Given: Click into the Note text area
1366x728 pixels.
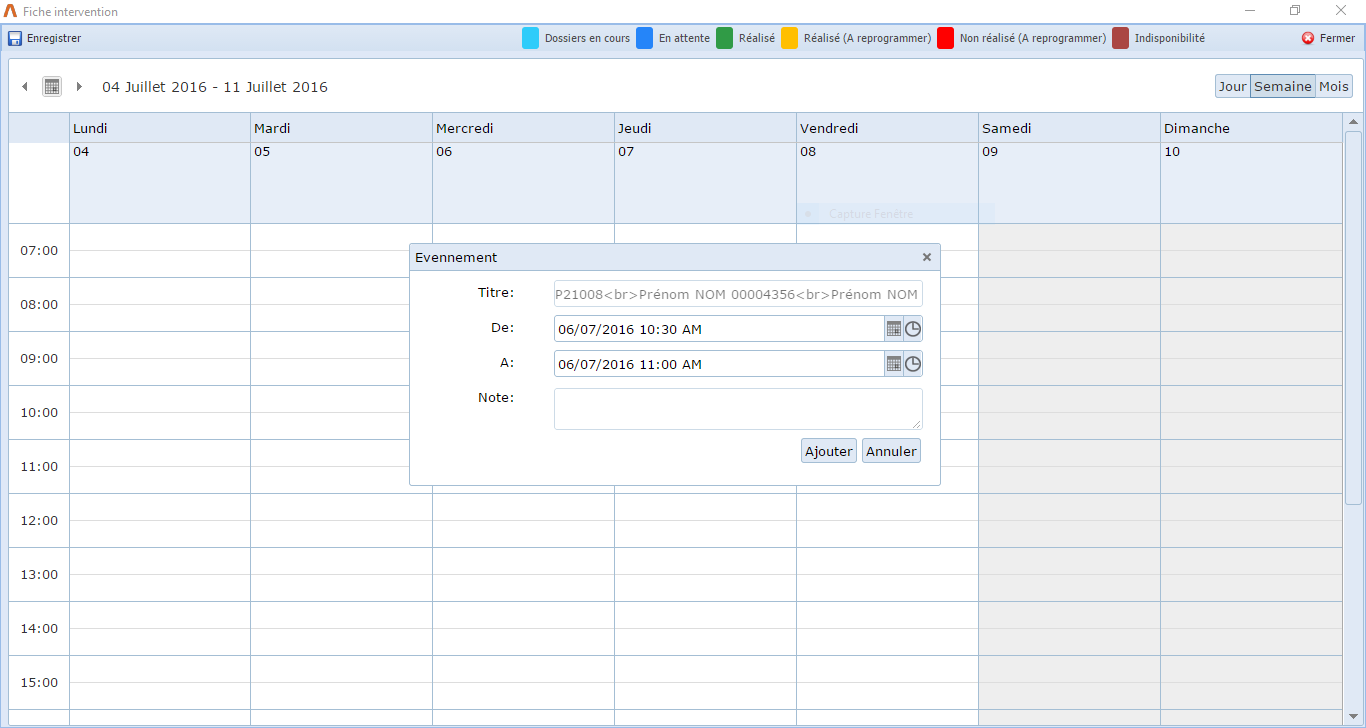Looking at the screenshot, I should click(737, 409).
